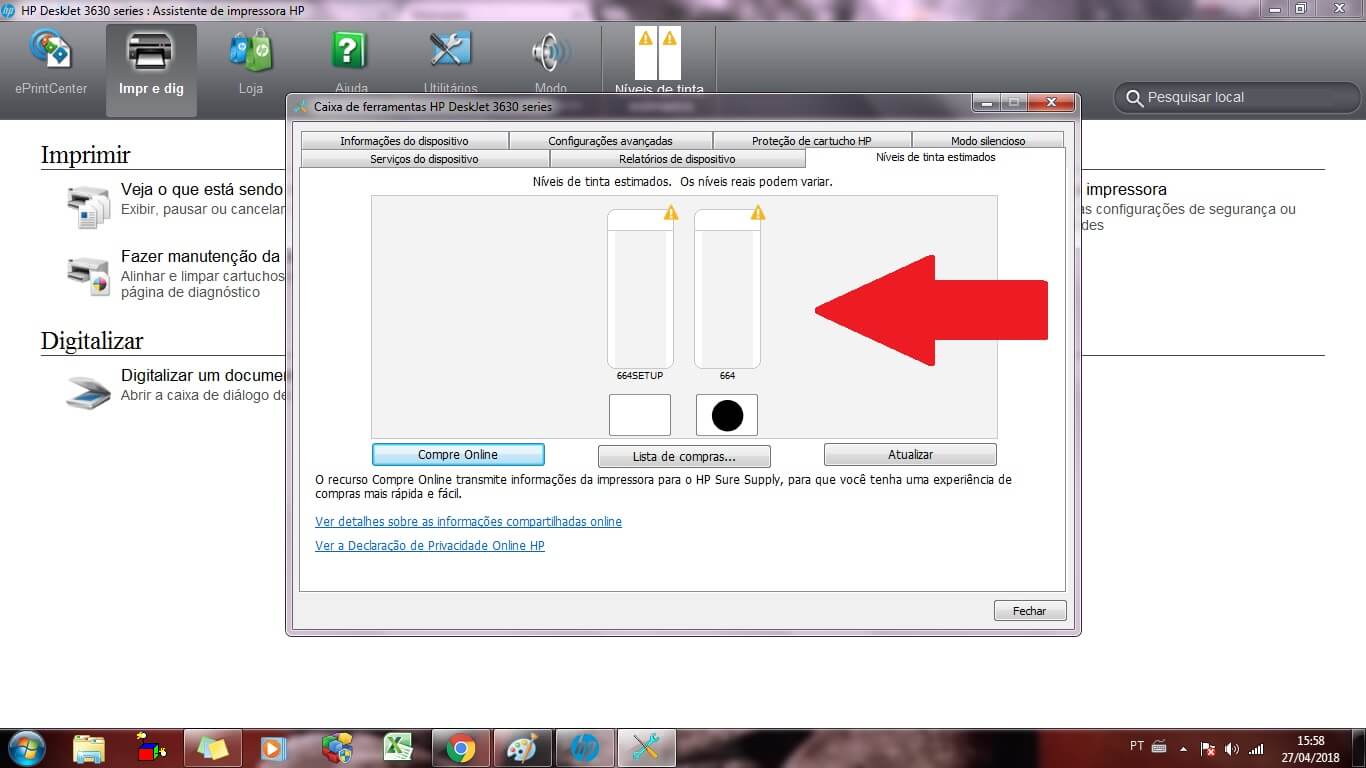Viewport: 1366px width, 768px height.
Task: Open the ePrintCenter icon in toolbar
Action: (x=50, y=52)
